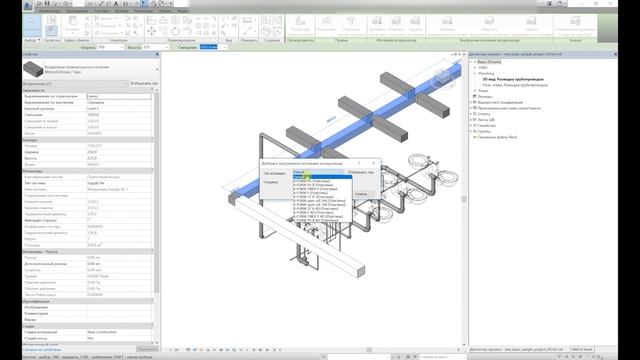The image size is (640, 360).
Task: Click Add Insulation in duct insulation panel
Action: pyautogui.click(x=377, y=24)
